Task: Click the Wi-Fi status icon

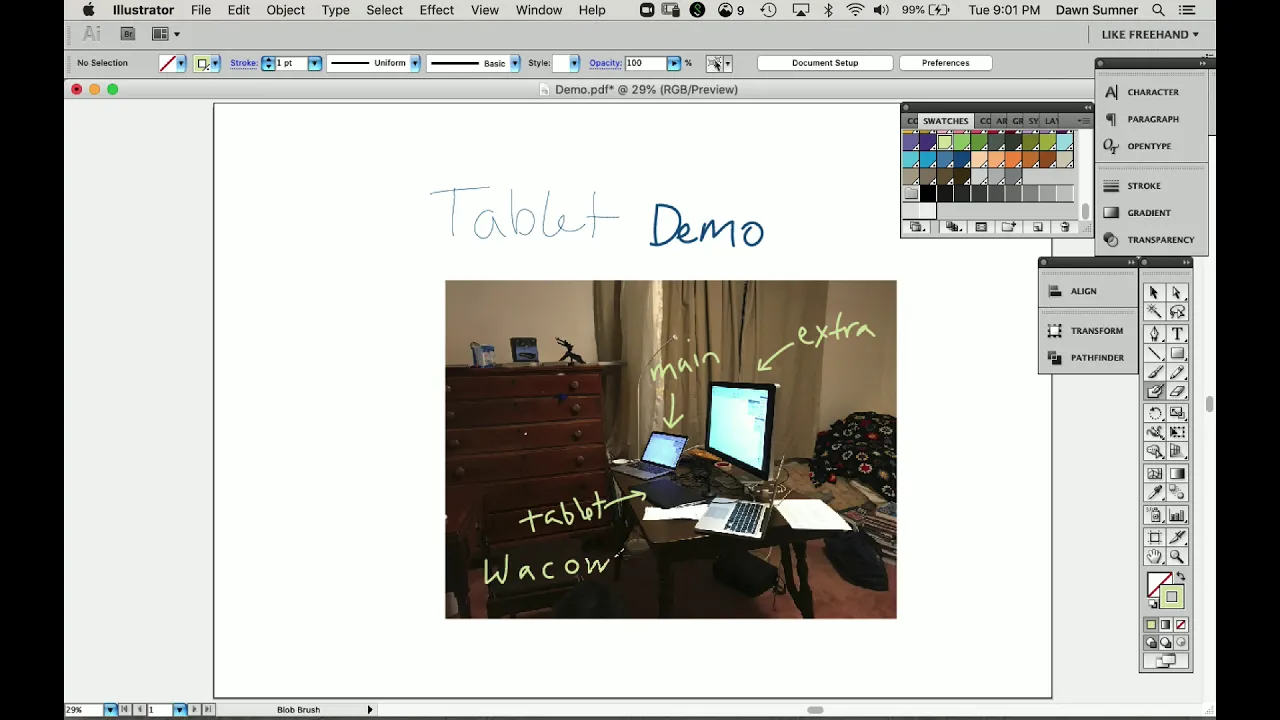Action: [x=855, y=10]
